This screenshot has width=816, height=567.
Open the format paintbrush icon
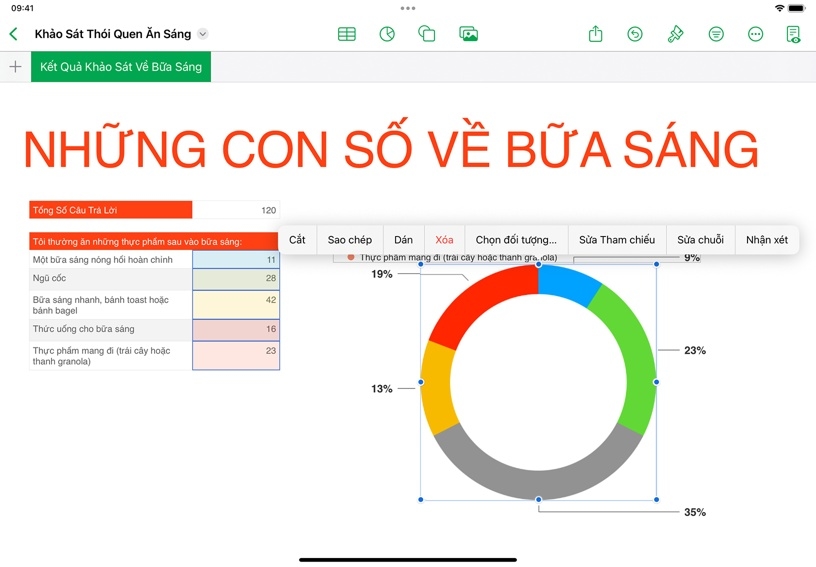tap(676, 34)
